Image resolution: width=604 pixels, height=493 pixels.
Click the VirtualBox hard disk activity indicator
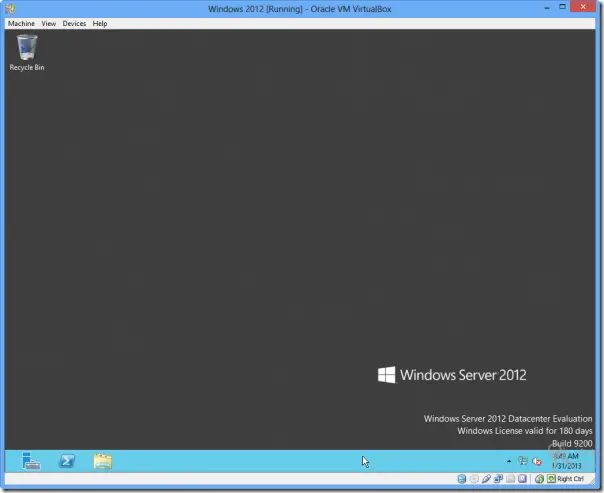point(461,479)
